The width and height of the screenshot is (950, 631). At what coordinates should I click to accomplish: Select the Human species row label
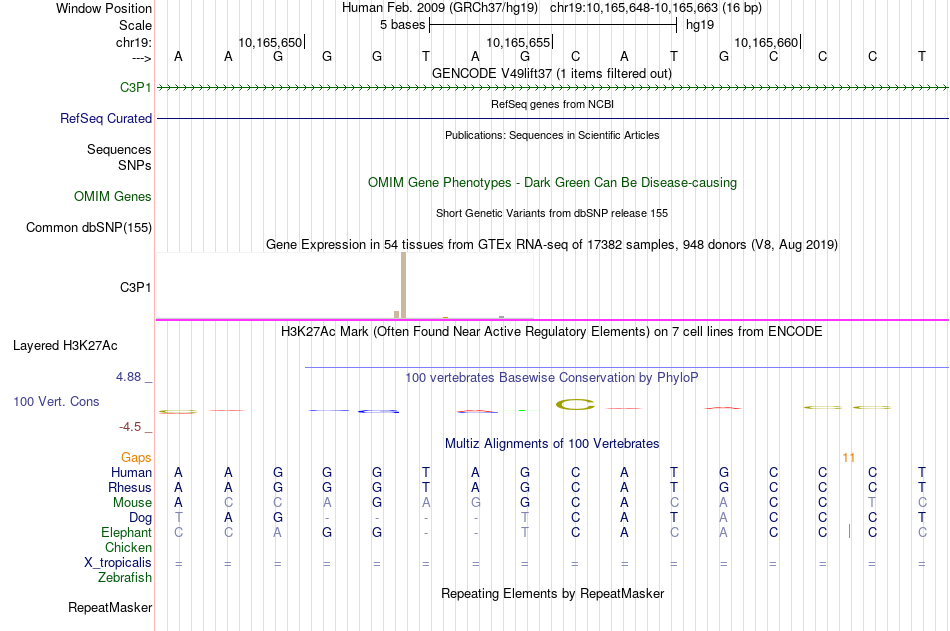point(131,473)
